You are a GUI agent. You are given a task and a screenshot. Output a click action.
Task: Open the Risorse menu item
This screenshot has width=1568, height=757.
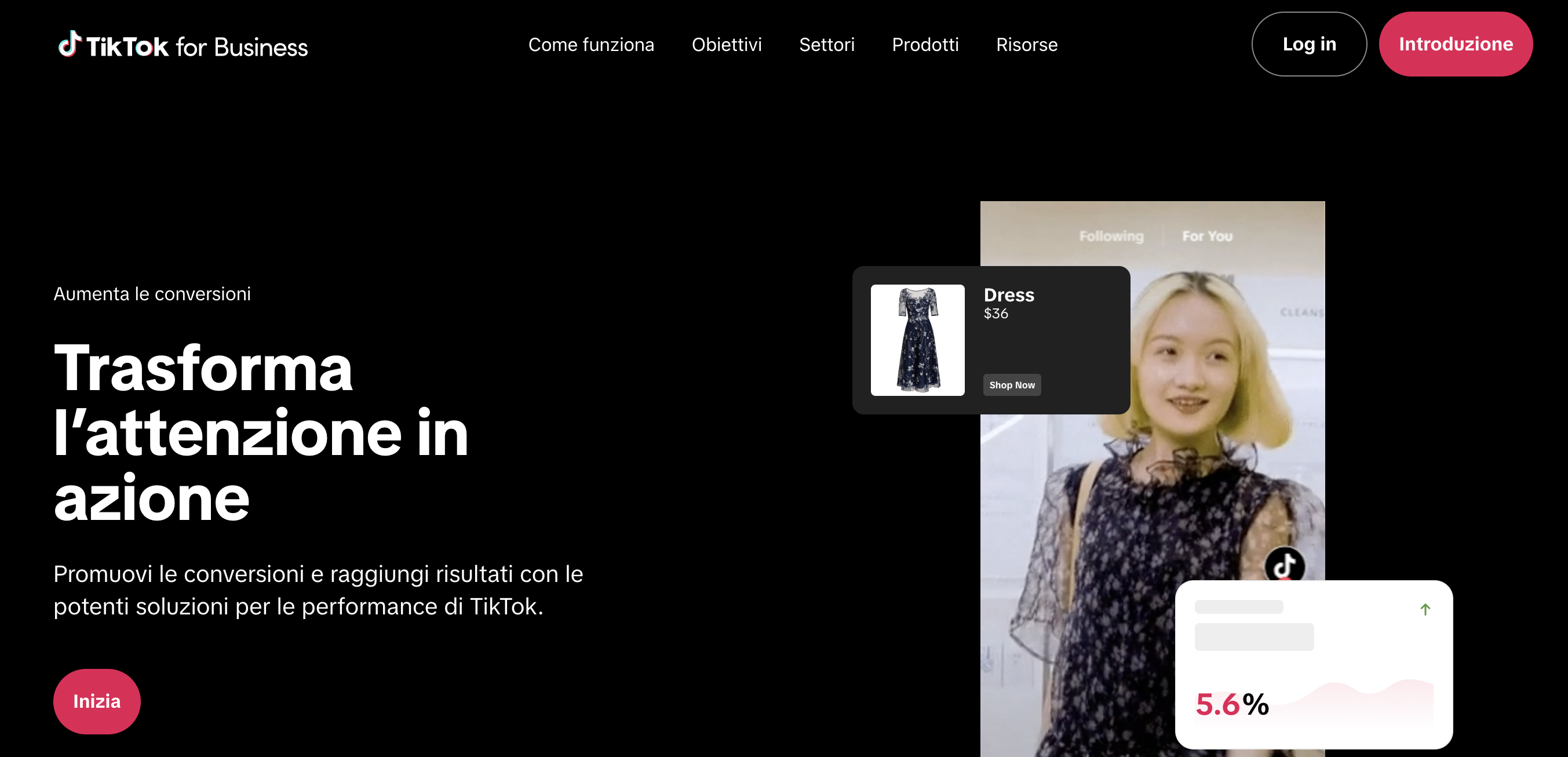click(x=1026, y=45)
